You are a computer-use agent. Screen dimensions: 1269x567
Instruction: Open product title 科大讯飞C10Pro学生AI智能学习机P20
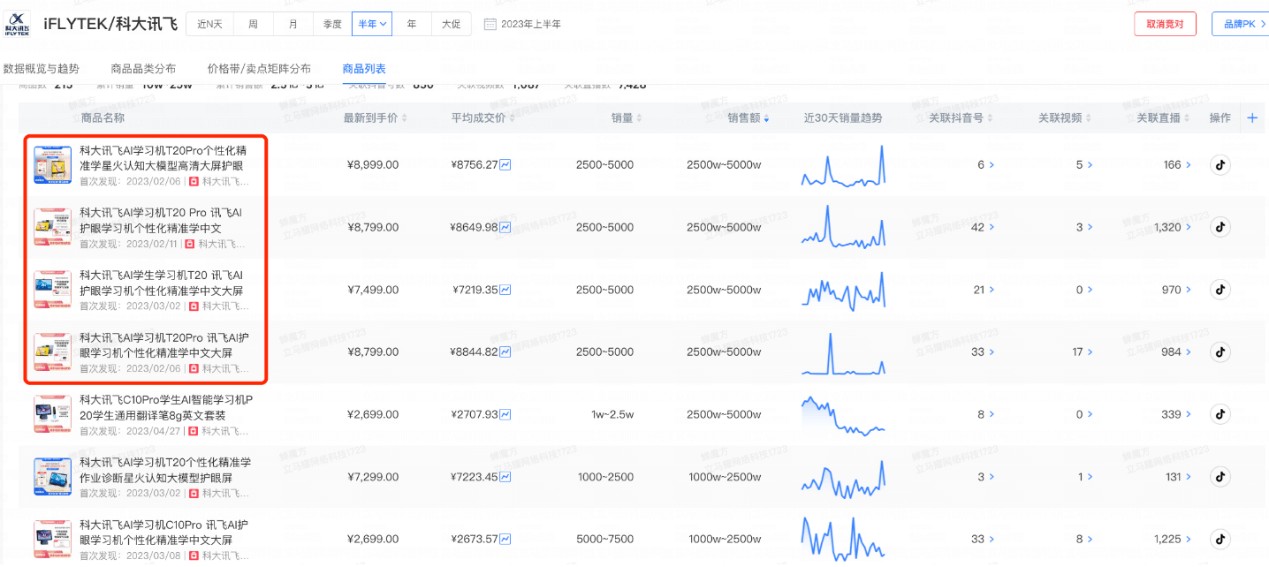166,407
